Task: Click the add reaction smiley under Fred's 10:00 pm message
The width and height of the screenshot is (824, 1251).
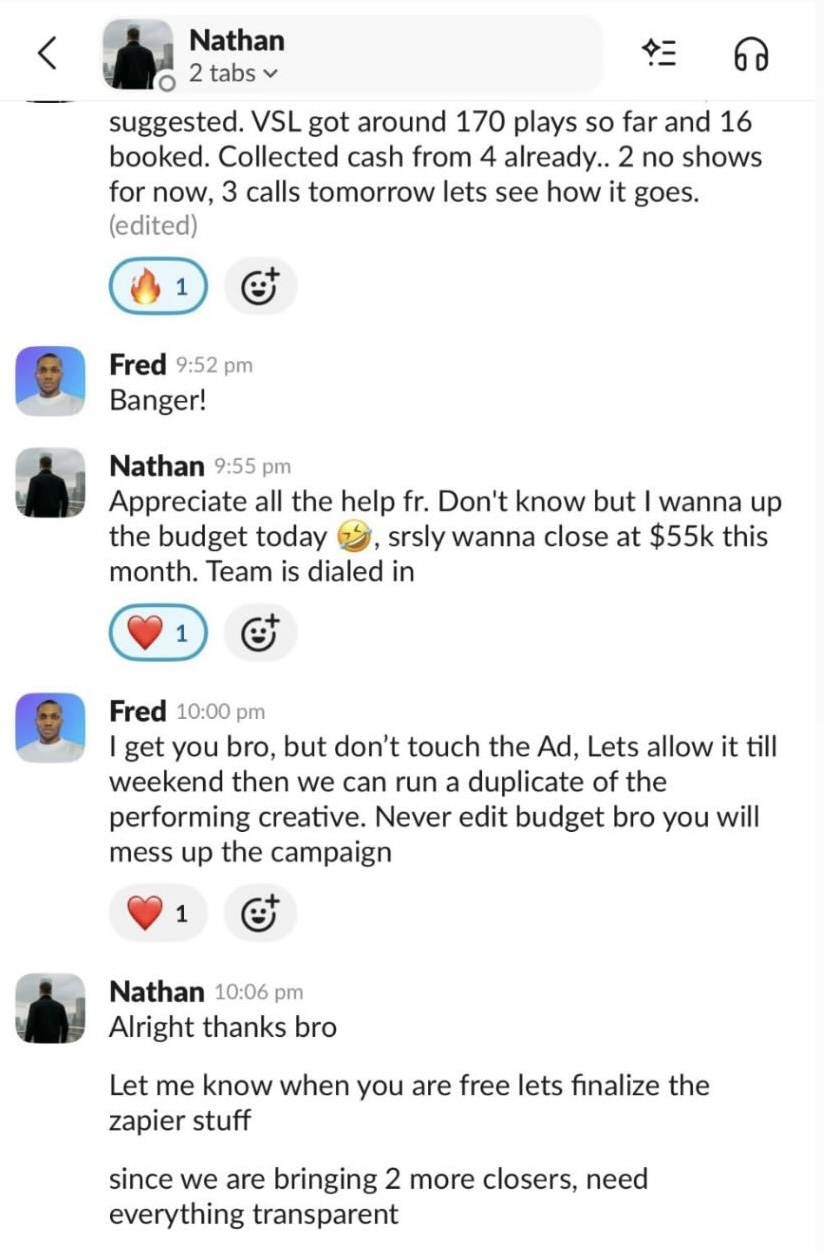Action: coord(261,911)
